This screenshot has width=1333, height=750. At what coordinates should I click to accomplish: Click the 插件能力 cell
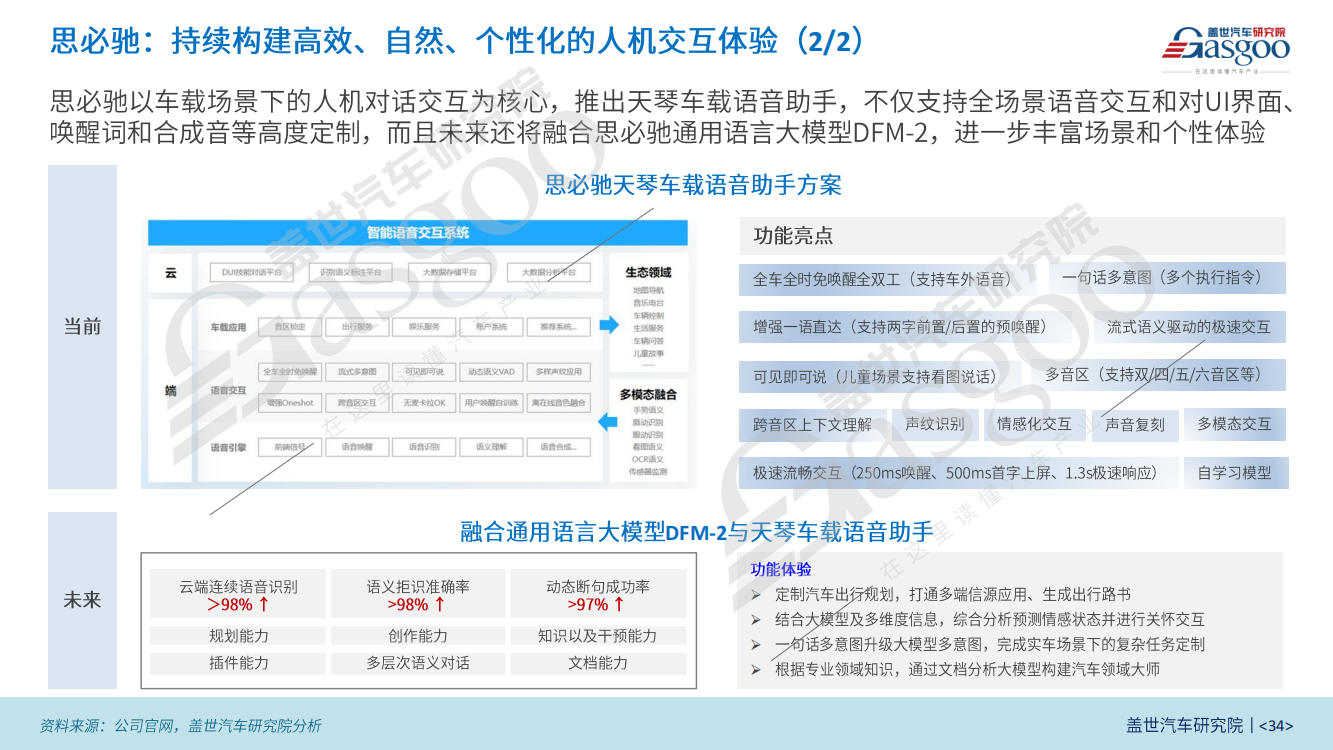pyautogui.click(x=238, y=663)
